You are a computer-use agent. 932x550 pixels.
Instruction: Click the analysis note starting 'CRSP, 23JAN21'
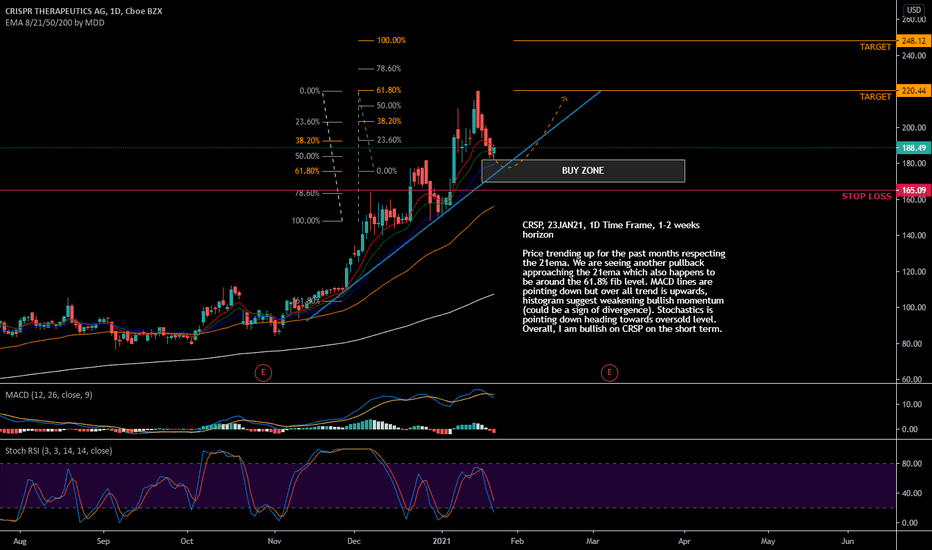tap(624, 276)
